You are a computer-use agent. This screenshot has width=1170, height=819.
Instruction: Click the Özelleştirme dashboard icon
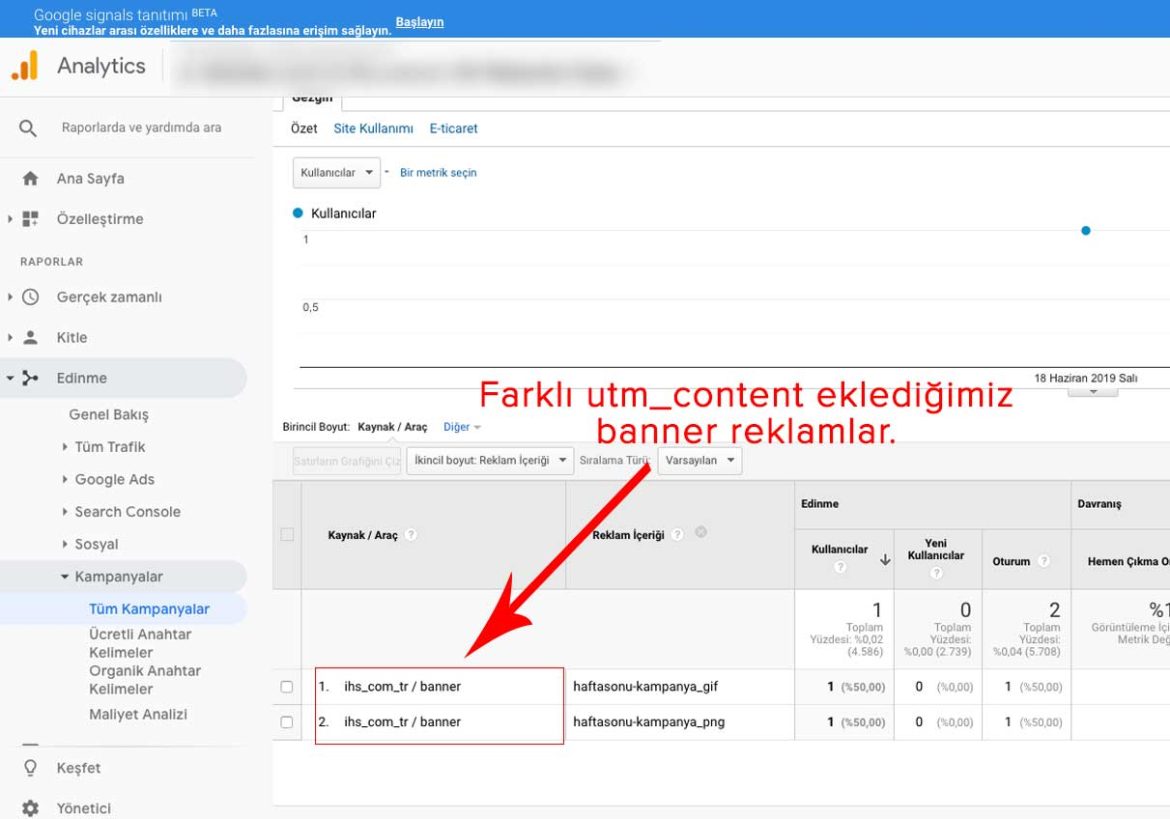tap(30, 219)
